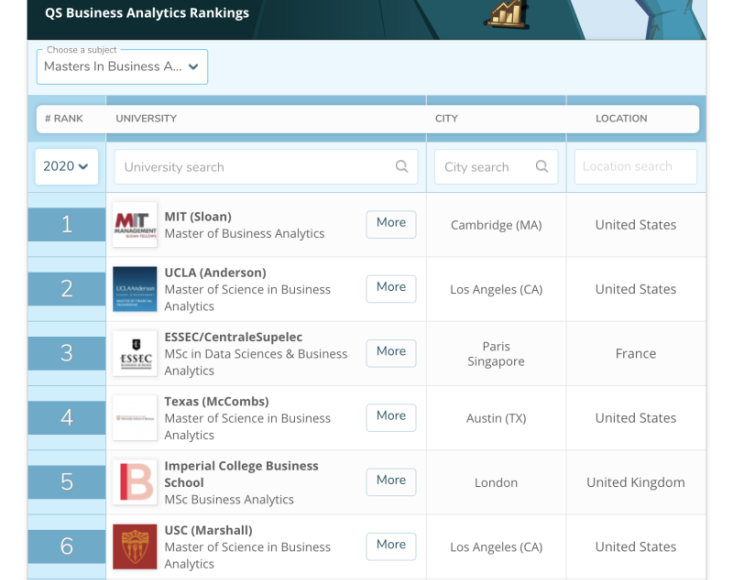Click the USC Marshall shield logo
The width and height of the screenshot is (733, 580).
pyautogui.click(x=135, y=546)
